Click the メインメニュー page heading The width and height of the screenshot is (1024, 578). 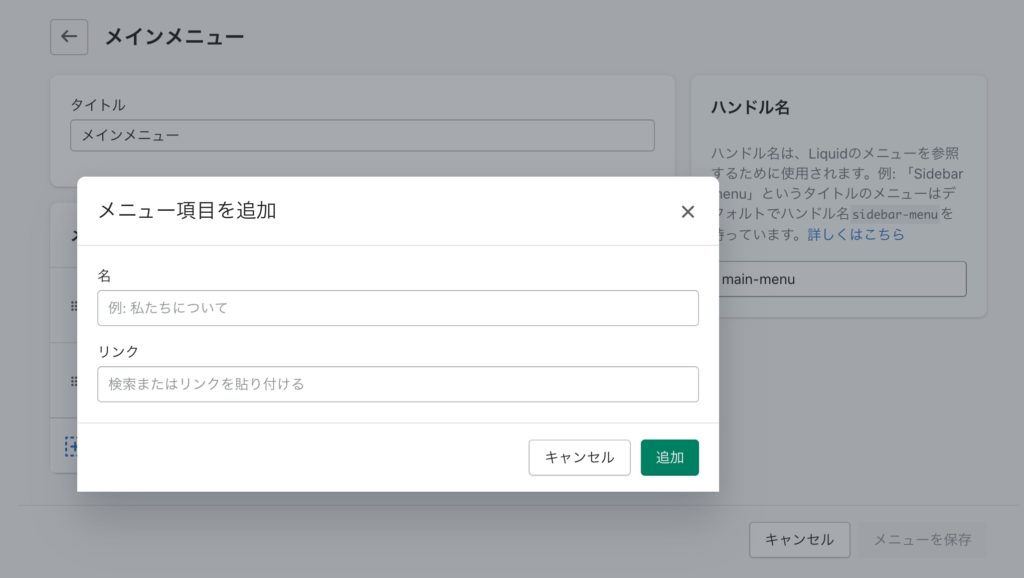point(175,37)
